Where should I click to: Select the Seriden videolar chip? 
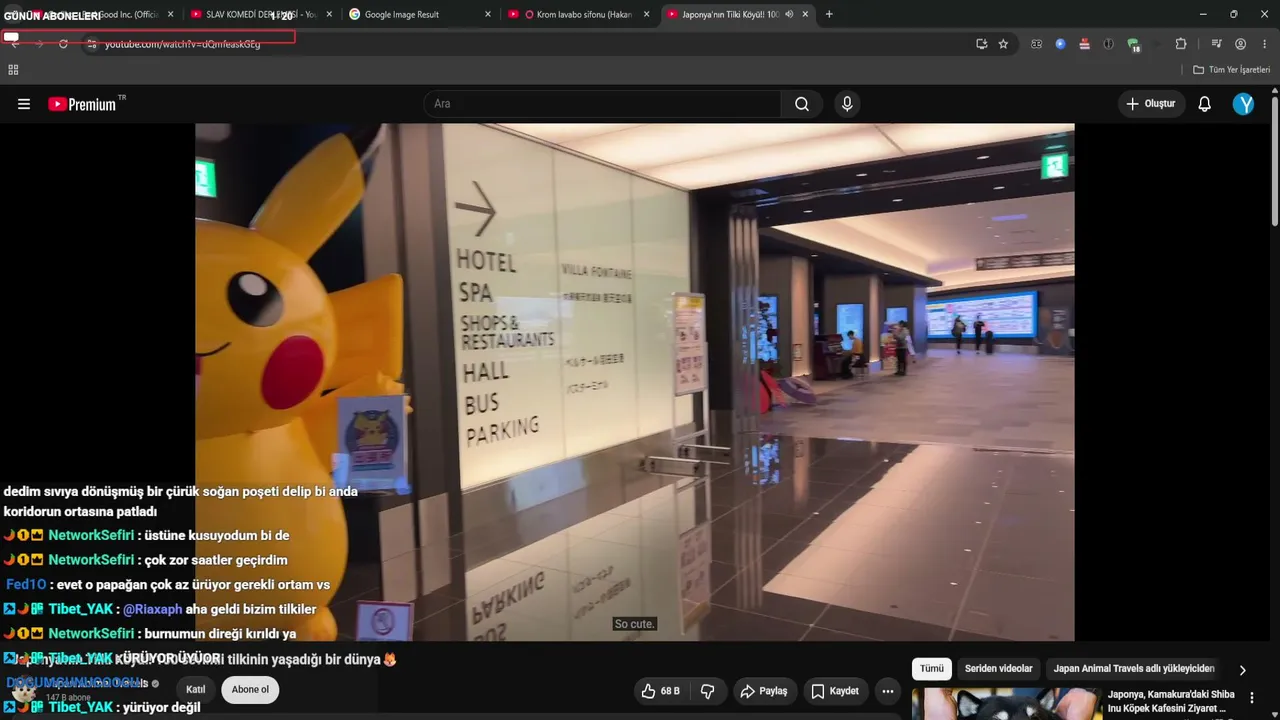[x=999, y=669]
